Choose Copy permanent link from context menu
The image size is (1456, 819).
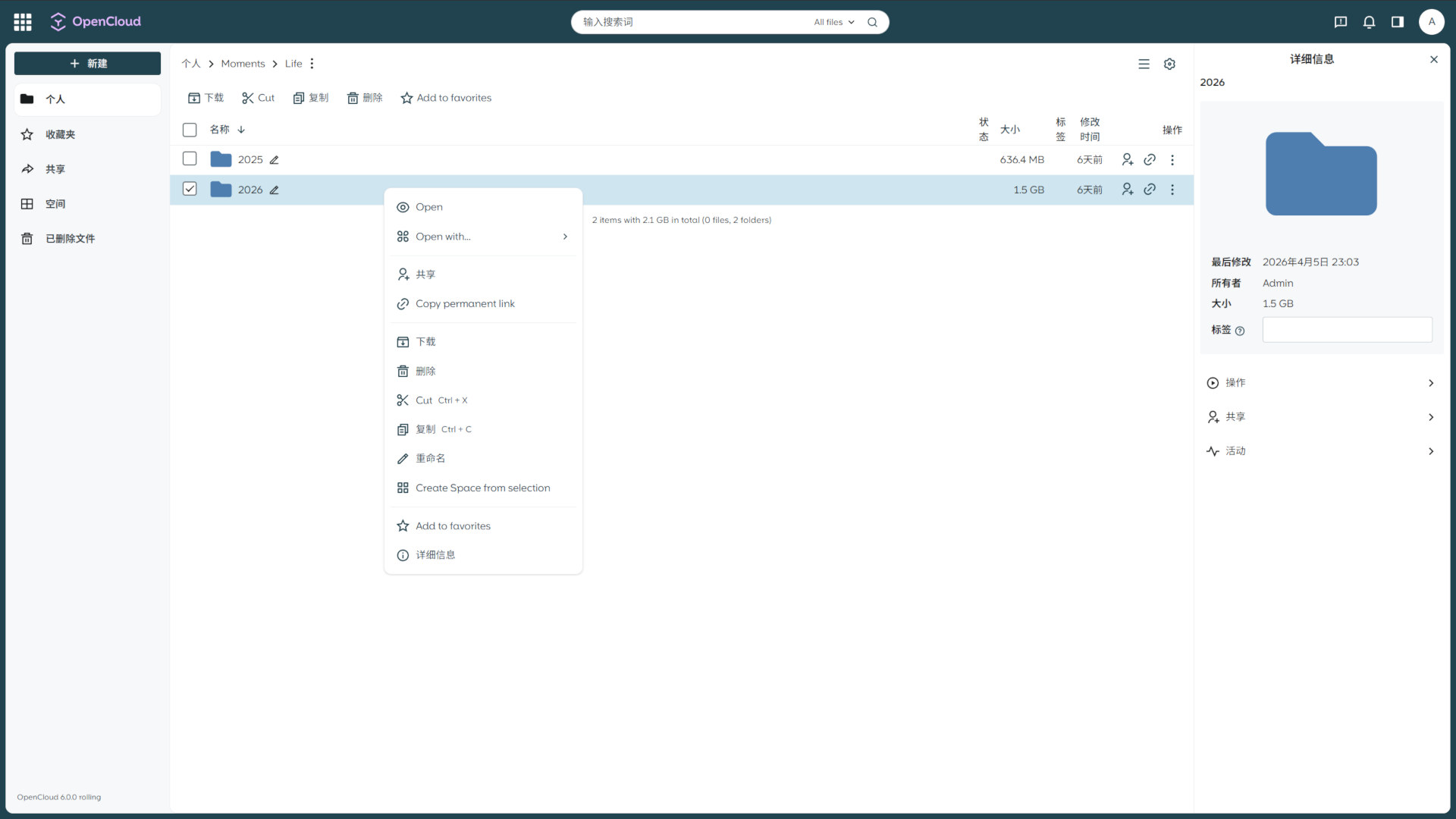465,304
